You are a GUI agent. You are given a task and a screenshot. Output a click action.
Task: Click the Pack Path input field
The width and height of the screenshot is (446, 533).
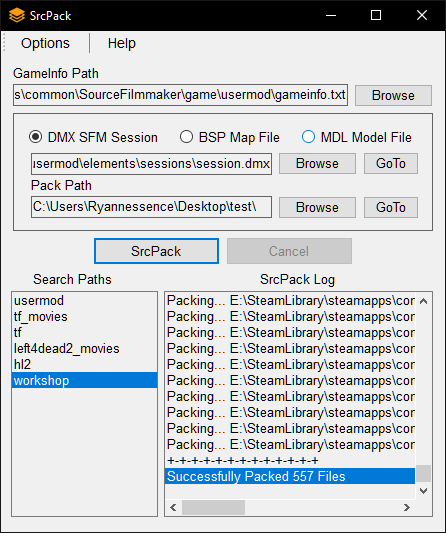point(151,207)
